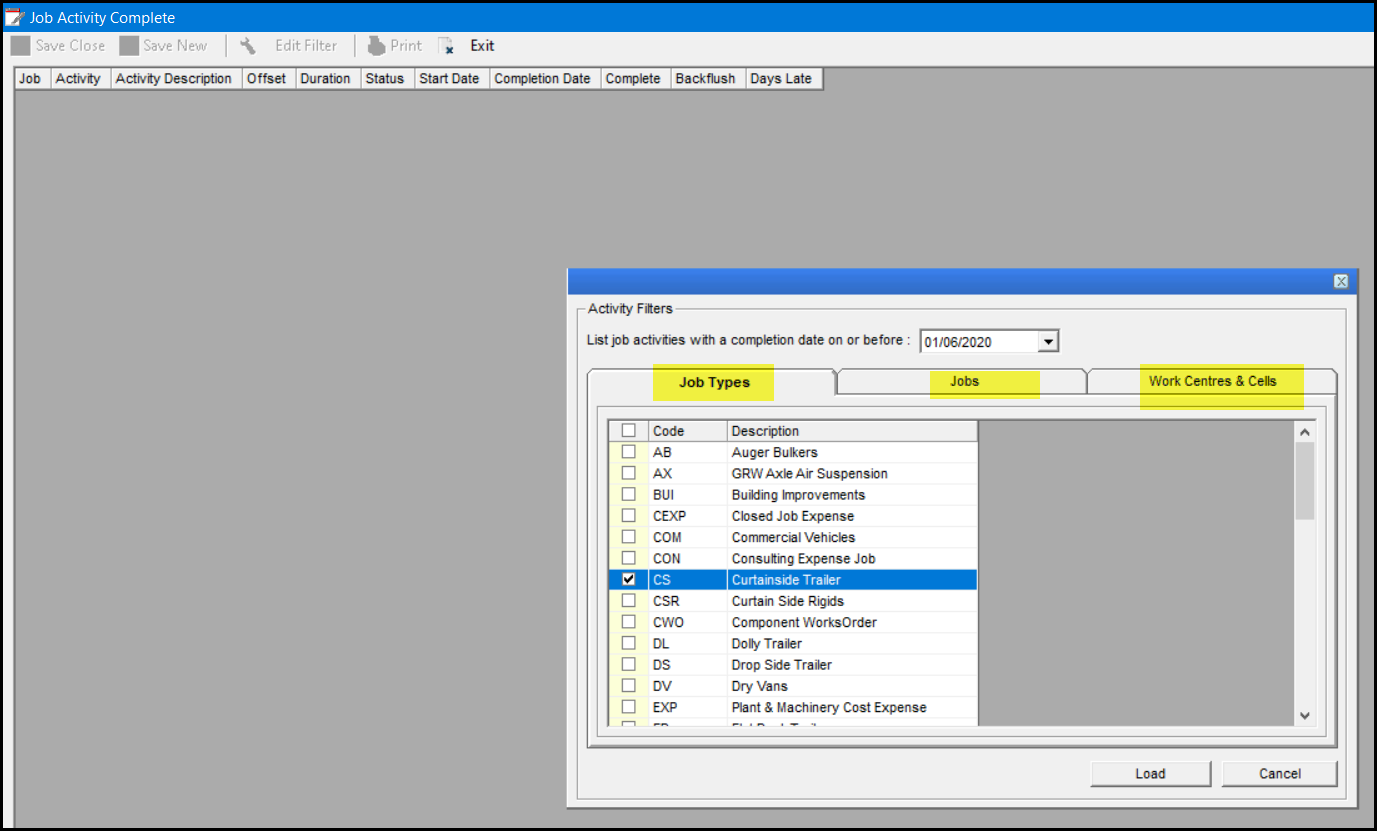Viewport: 1377px width, 831px height.
Task: Enable the COM Commercial Vehicles checkbox
Action: 628,537
